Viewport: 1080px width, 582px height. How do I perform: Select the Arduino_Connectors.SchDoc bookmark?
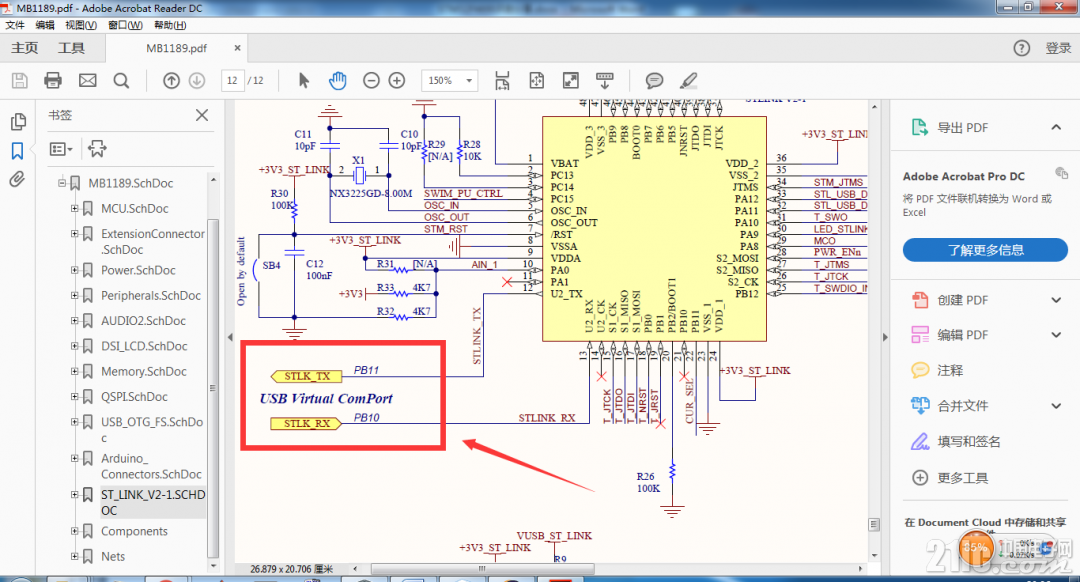[x=151, y=466]
